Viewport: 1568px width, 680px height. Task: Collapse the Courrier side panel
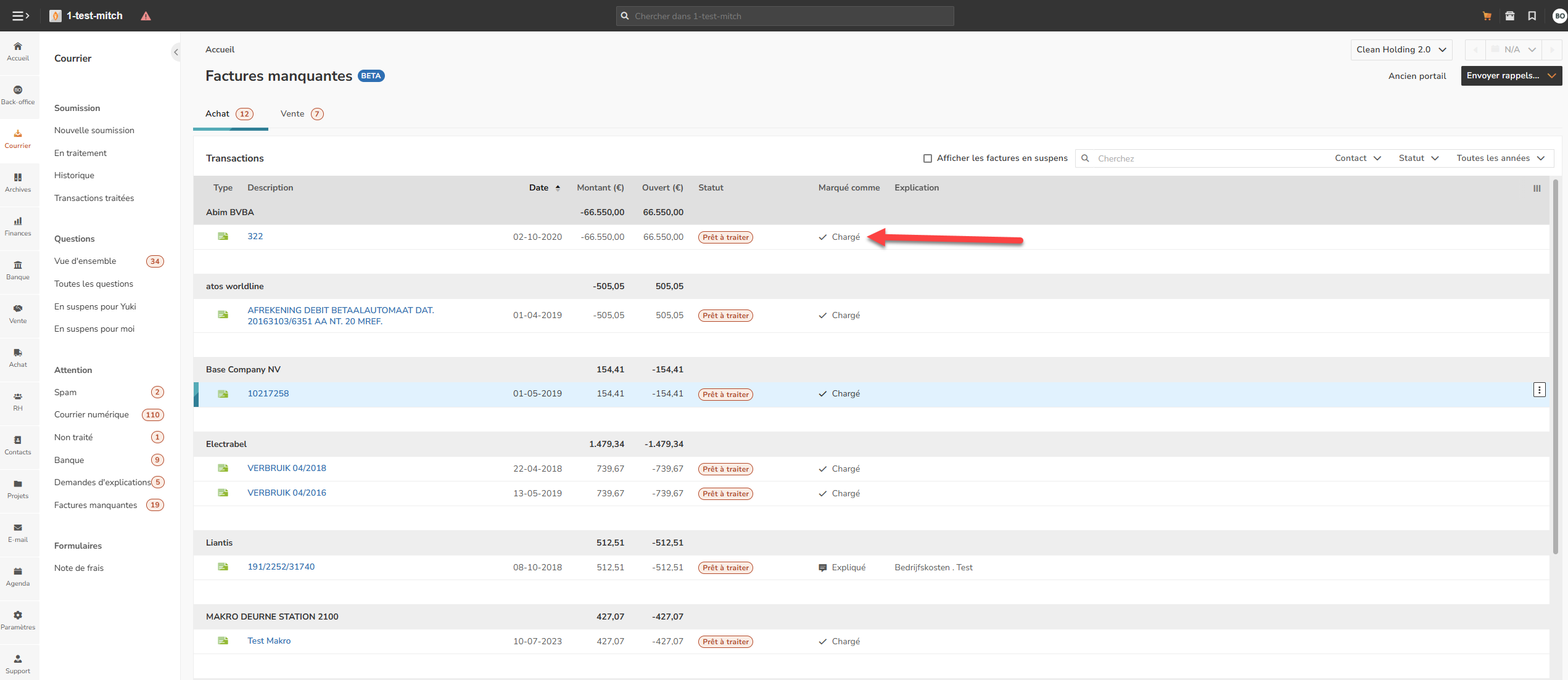pyautogui.click(x=176, y=52)
